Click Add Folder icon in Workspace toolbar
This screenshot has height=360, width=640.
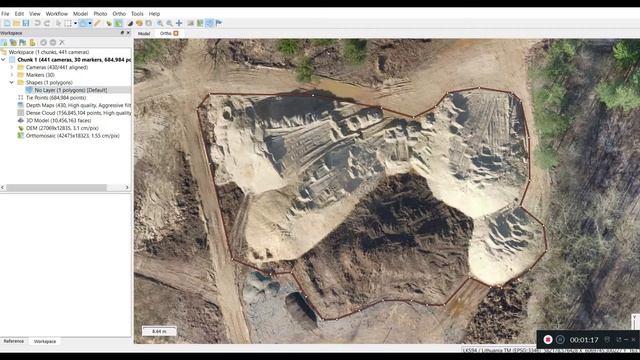23,42
